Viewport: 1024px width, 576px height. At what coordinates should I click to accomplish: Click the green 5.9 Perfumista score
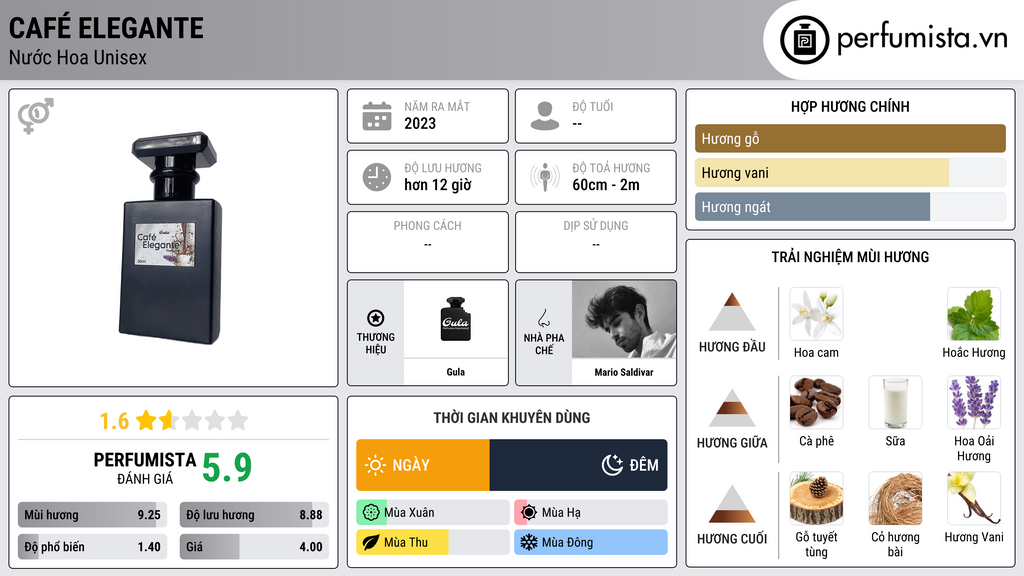pos(227,468)
